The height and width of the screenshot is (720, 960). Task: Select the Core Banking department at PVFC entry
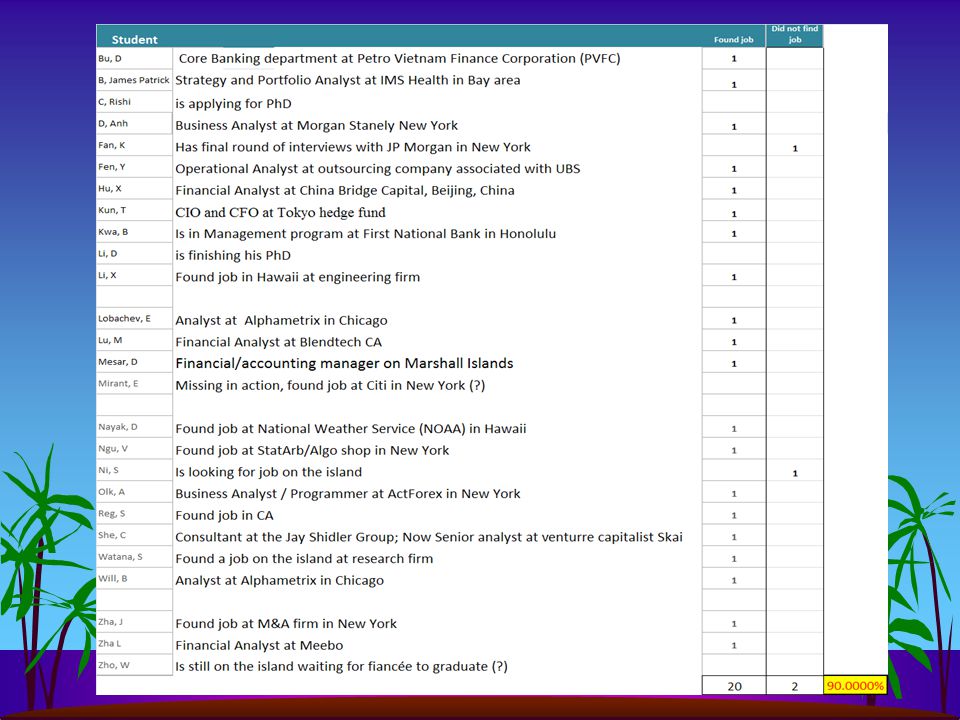(x=399, y=59)
